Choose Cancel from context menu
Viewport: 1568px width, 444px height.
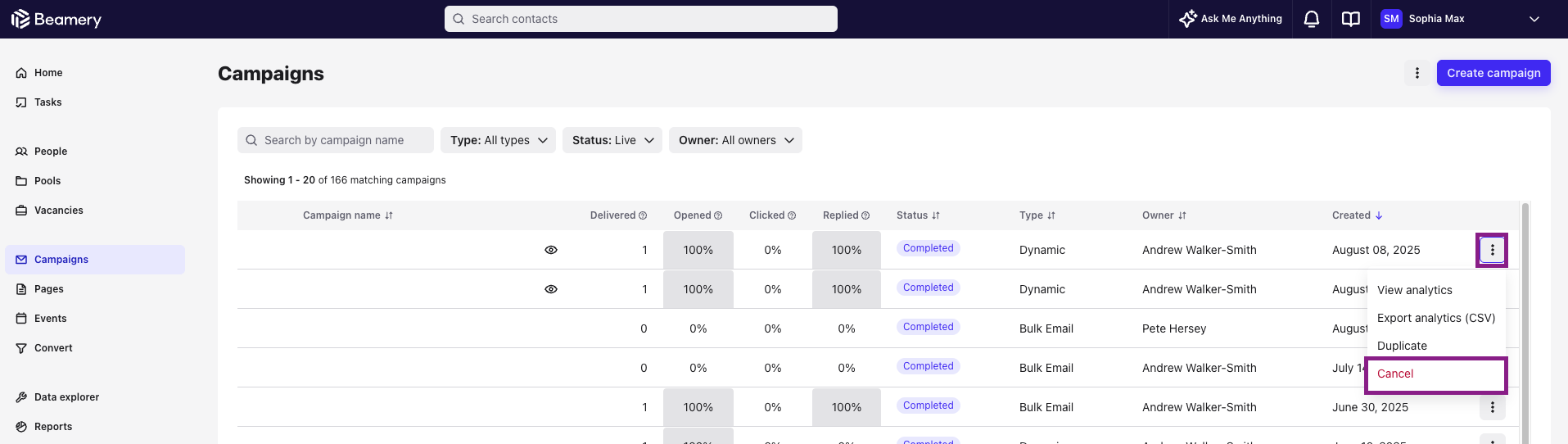[1436, 374]
